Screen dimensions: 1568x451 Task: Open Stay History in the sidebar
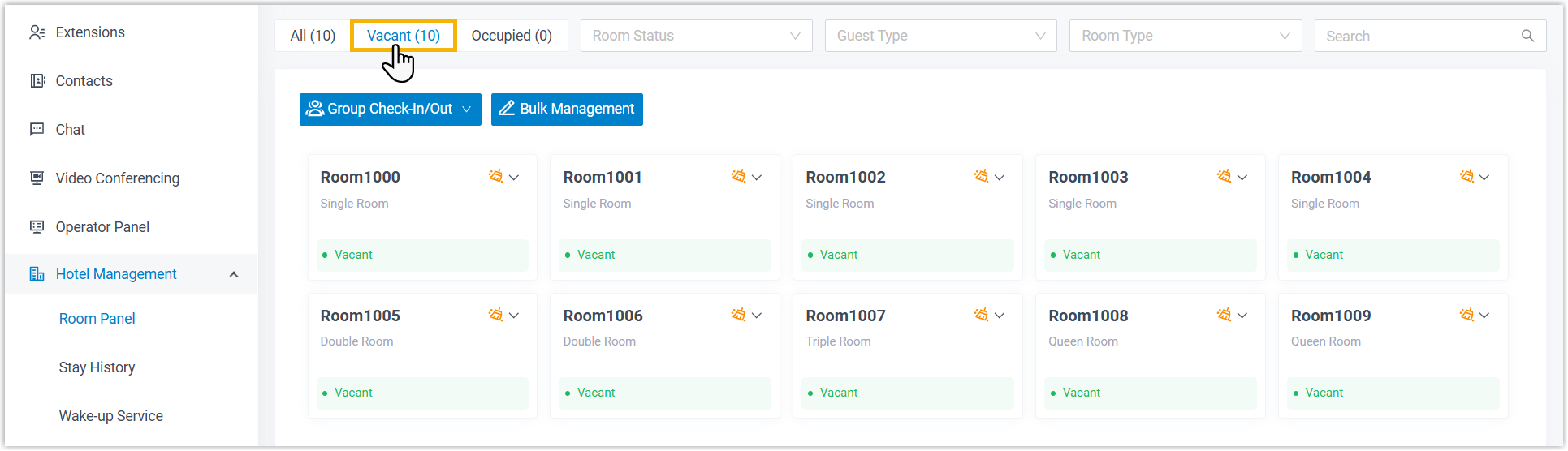point(97,367)
